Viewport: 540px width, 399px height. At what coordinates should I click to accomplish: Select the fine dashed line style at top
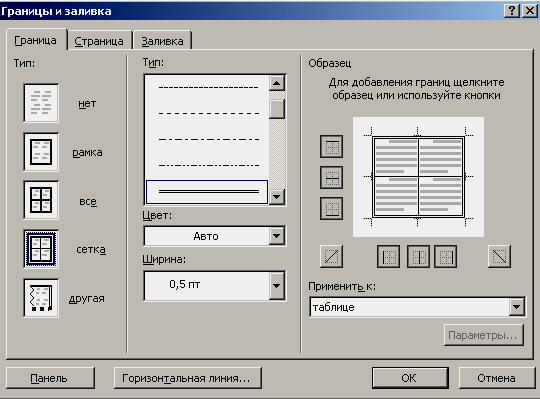tap(207, 87)
